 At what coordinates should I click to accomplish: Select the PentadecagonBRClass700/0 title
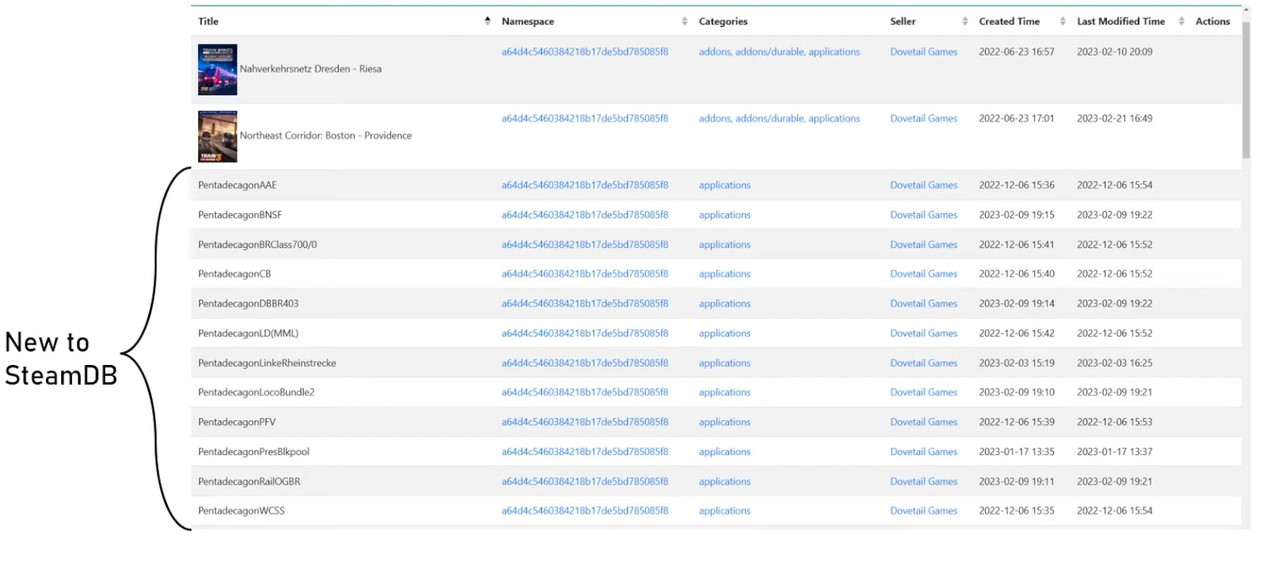pos(258,245)
